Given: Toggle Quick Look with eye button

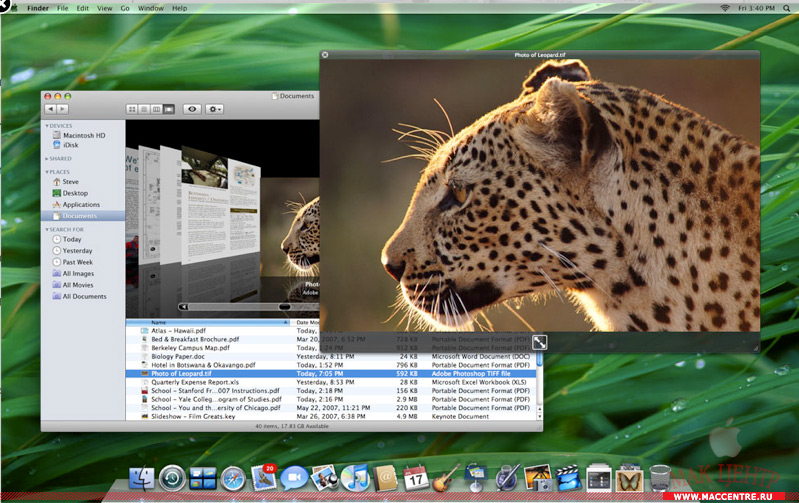Looking at the screenshot, I should click(x=192, y=109).
